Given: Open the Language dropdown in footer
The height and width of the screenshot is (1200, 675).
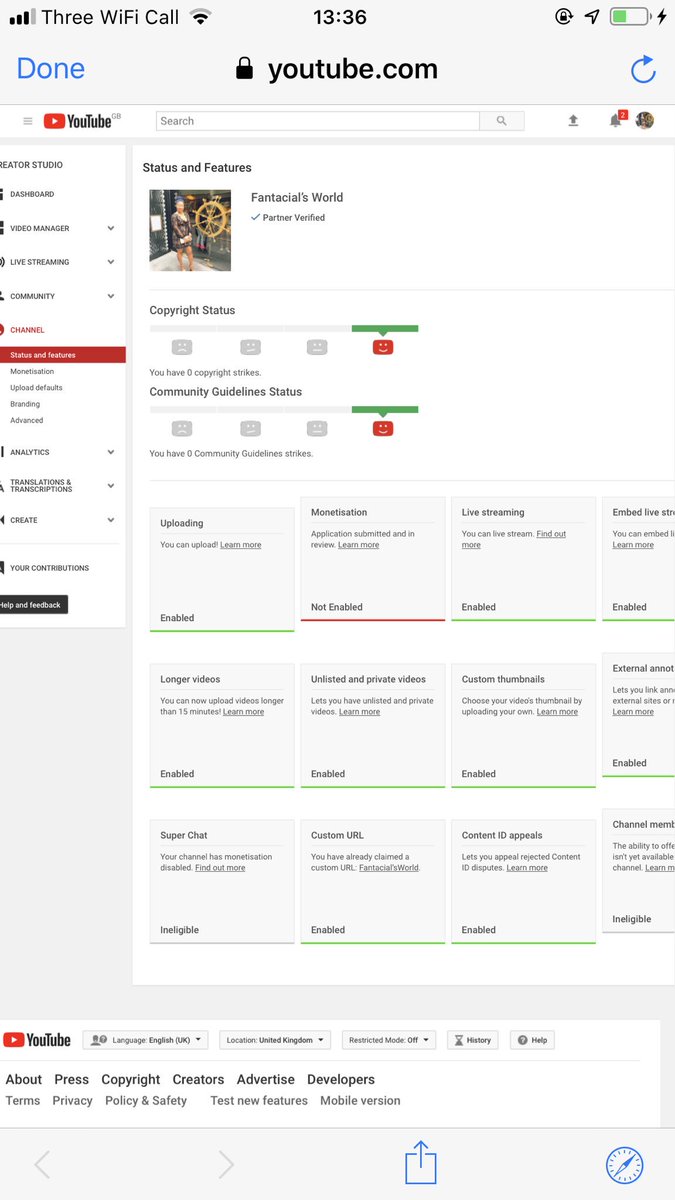Looking at the screenshot, I should (x=145, y=1040).
